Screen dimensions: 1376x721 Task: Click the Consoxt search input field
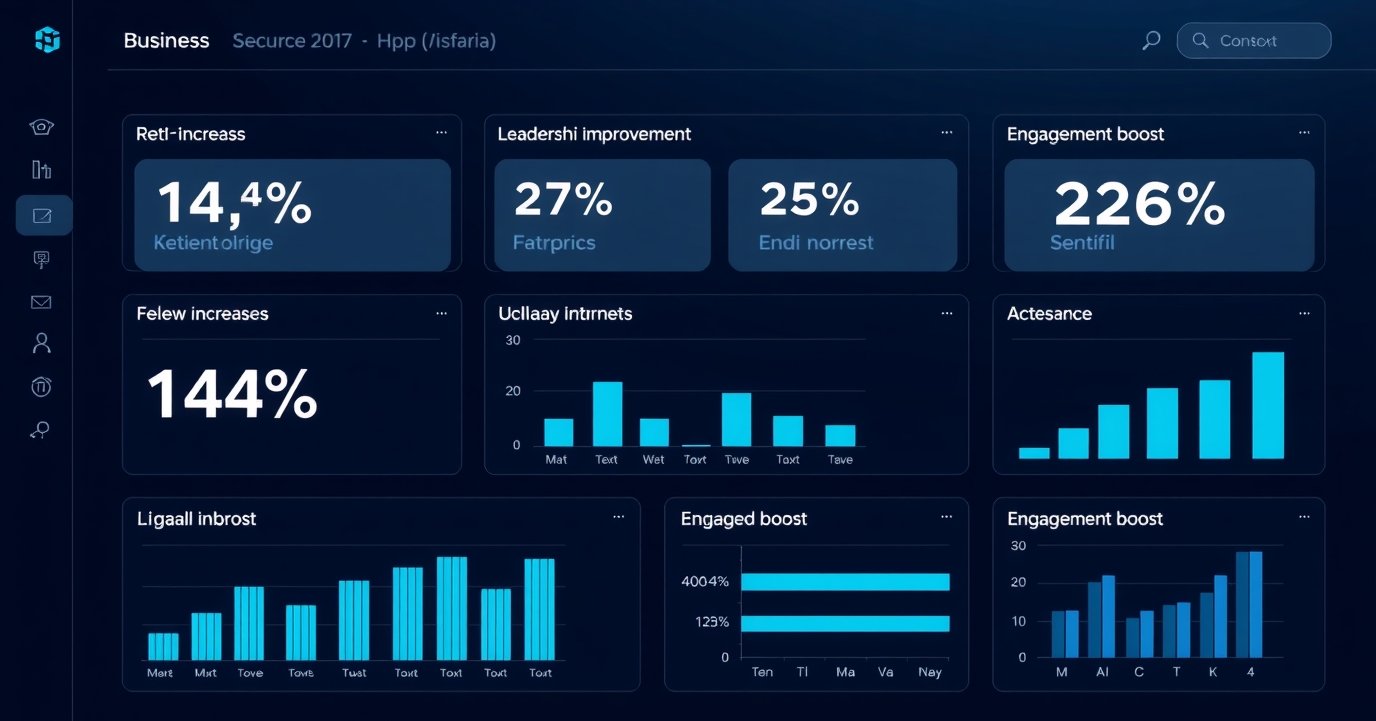click(x=1254, y=41)
